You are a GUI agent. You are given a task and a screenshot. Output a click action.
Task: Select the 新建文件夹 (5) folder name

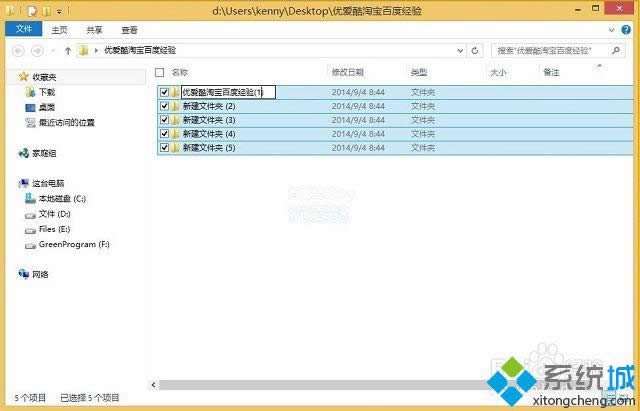pyautogui.click(x=209, y=148)
